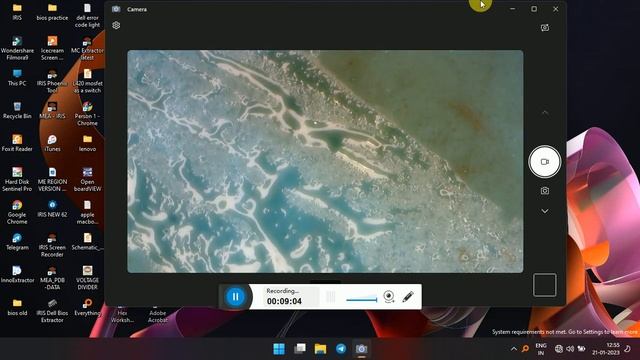Open Task View in taskbar

(x=300, y=349)
